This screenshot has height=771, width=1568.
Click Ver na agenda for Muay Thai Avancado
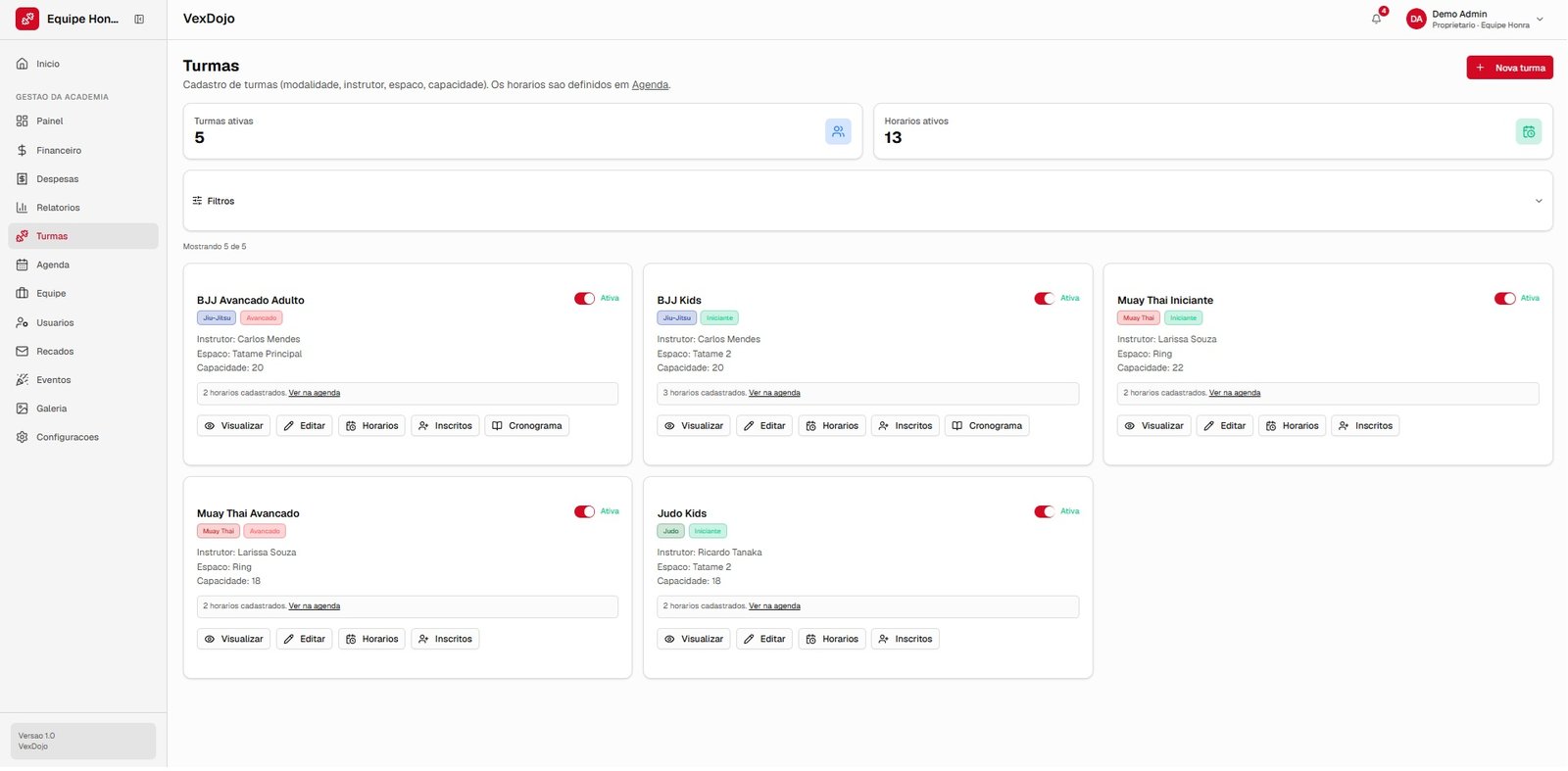click(315, 606)
